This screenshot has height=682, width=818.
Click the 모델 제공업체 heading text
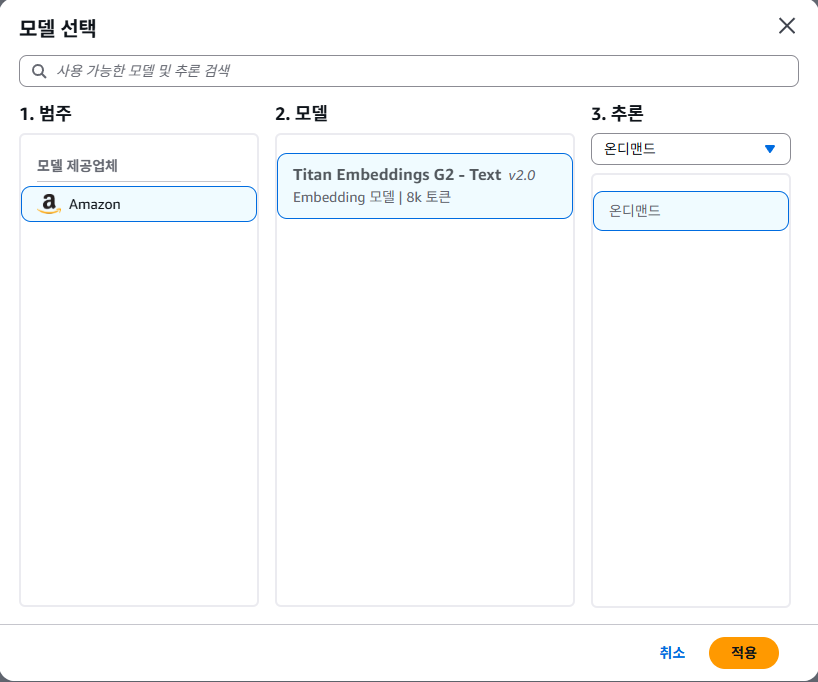(x=77, y=166)
